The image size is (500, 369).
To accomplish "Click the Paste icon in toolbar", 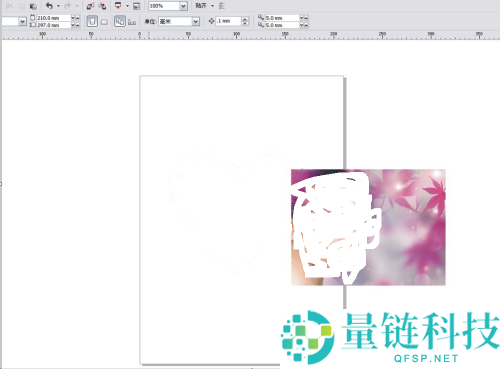I will point(33,6).
